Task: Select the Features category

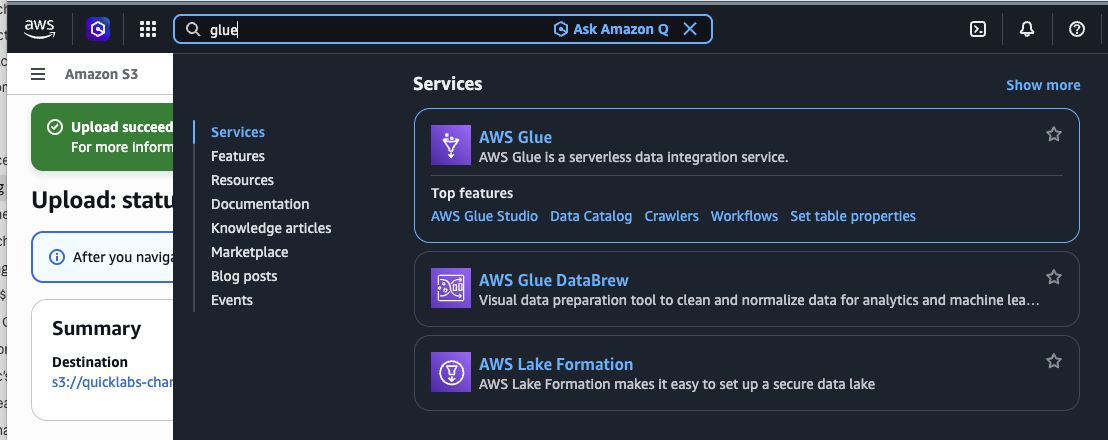Action: 238,156
